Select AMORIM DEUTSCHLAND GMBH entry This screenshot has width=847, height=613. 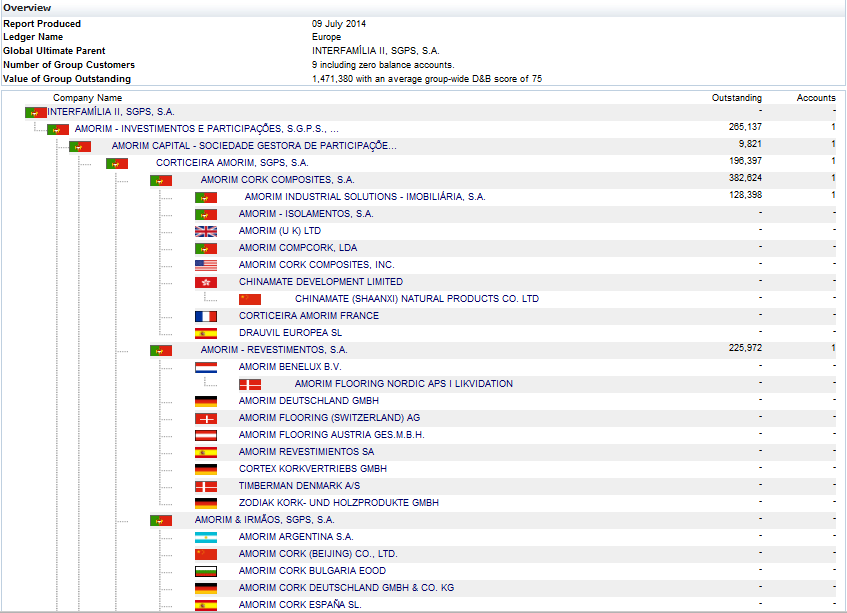[309, 401]
